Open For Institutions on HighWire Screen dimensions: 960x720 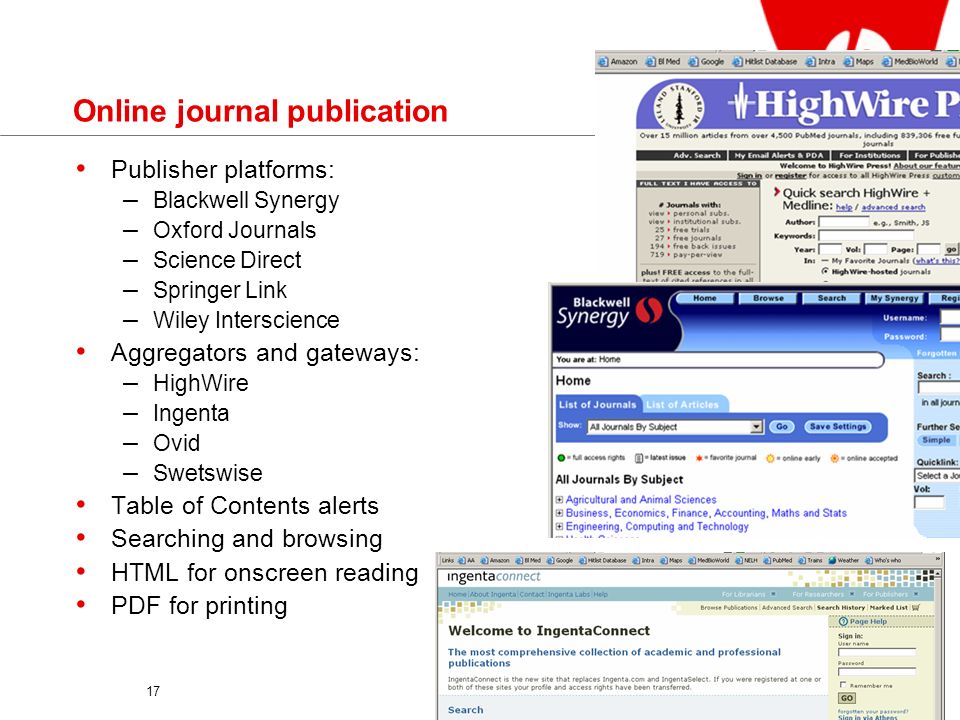pyautogui.click(x=869, y=156)
